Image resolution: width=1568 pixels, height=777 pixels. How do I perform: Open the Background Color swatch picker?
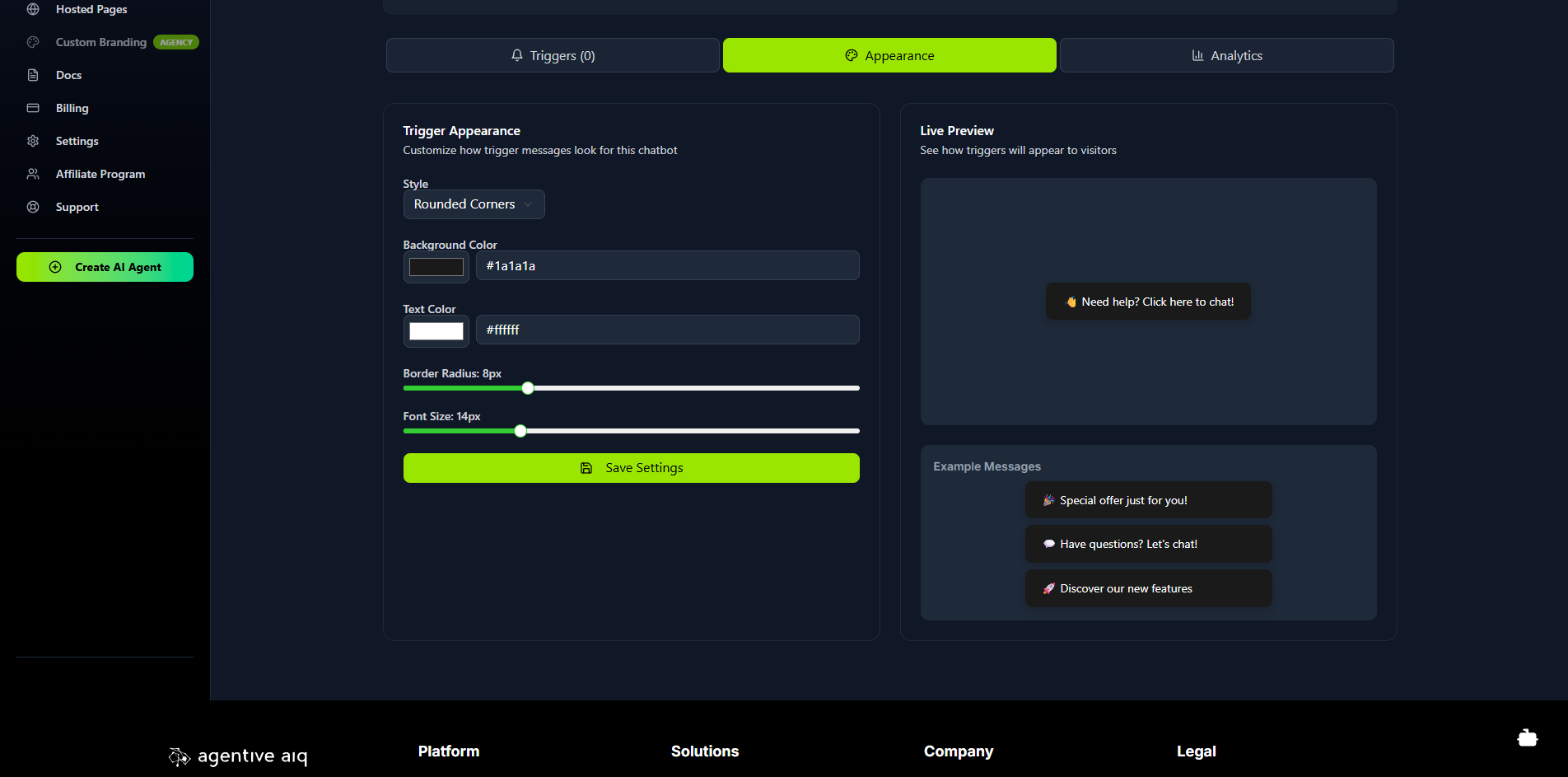click(x=436, y=267)
